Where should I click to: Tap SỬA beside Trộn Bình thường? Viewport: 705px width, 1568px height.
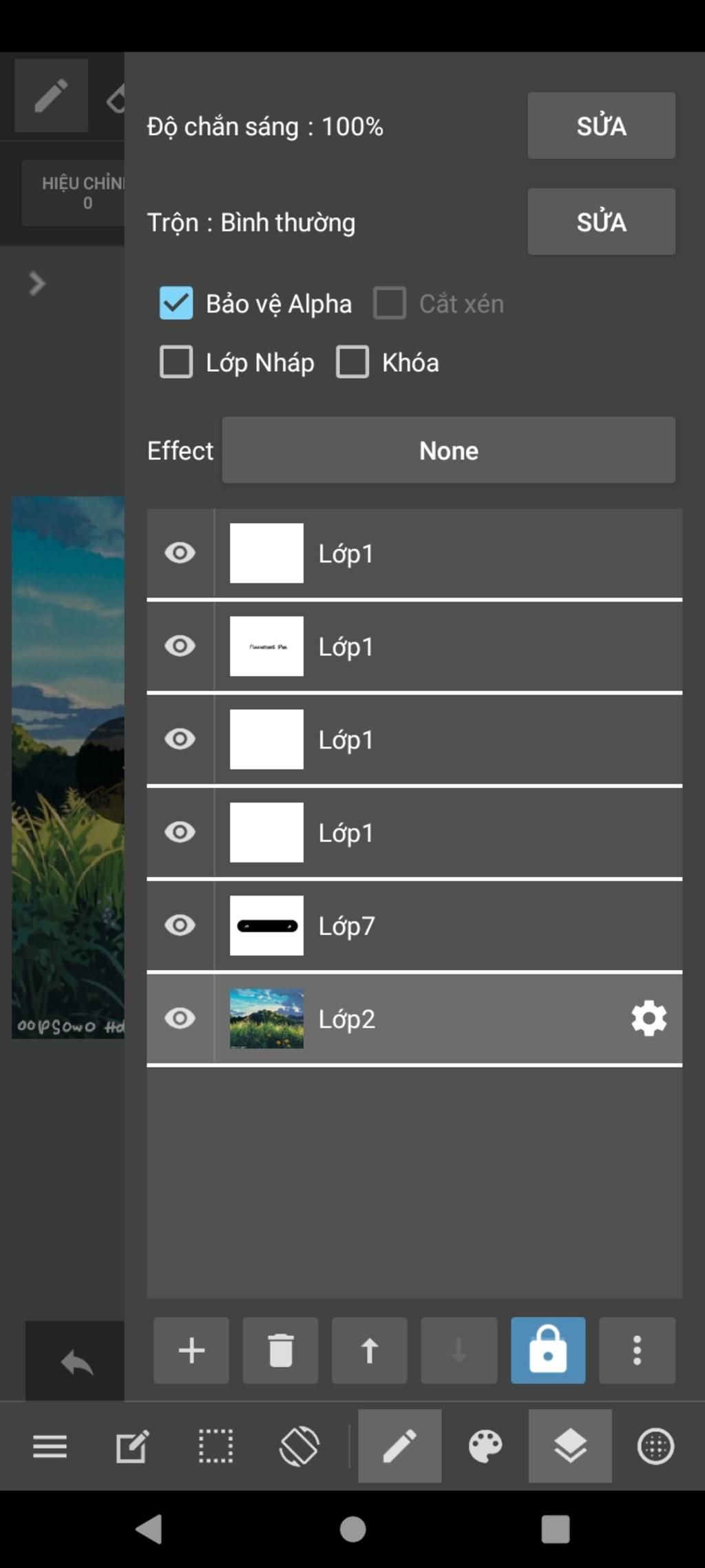(601, 222)
